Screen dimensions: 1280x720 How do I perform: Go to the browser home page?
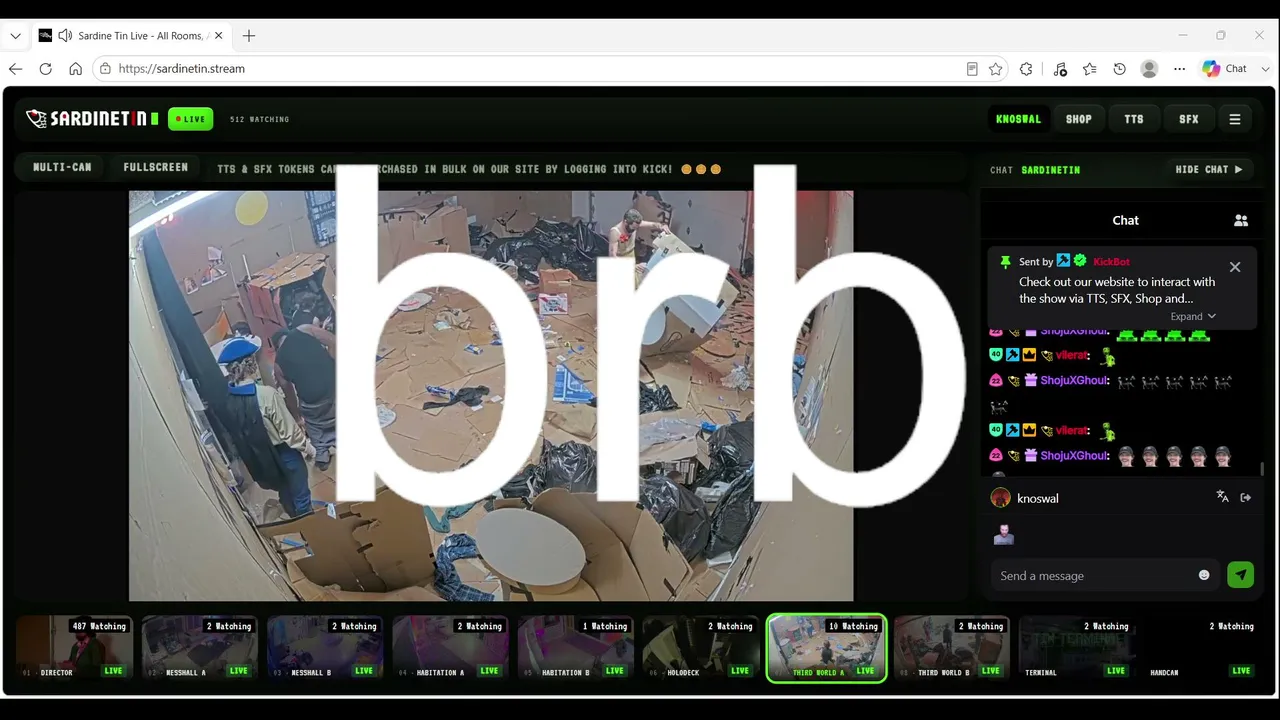(75, 69)
